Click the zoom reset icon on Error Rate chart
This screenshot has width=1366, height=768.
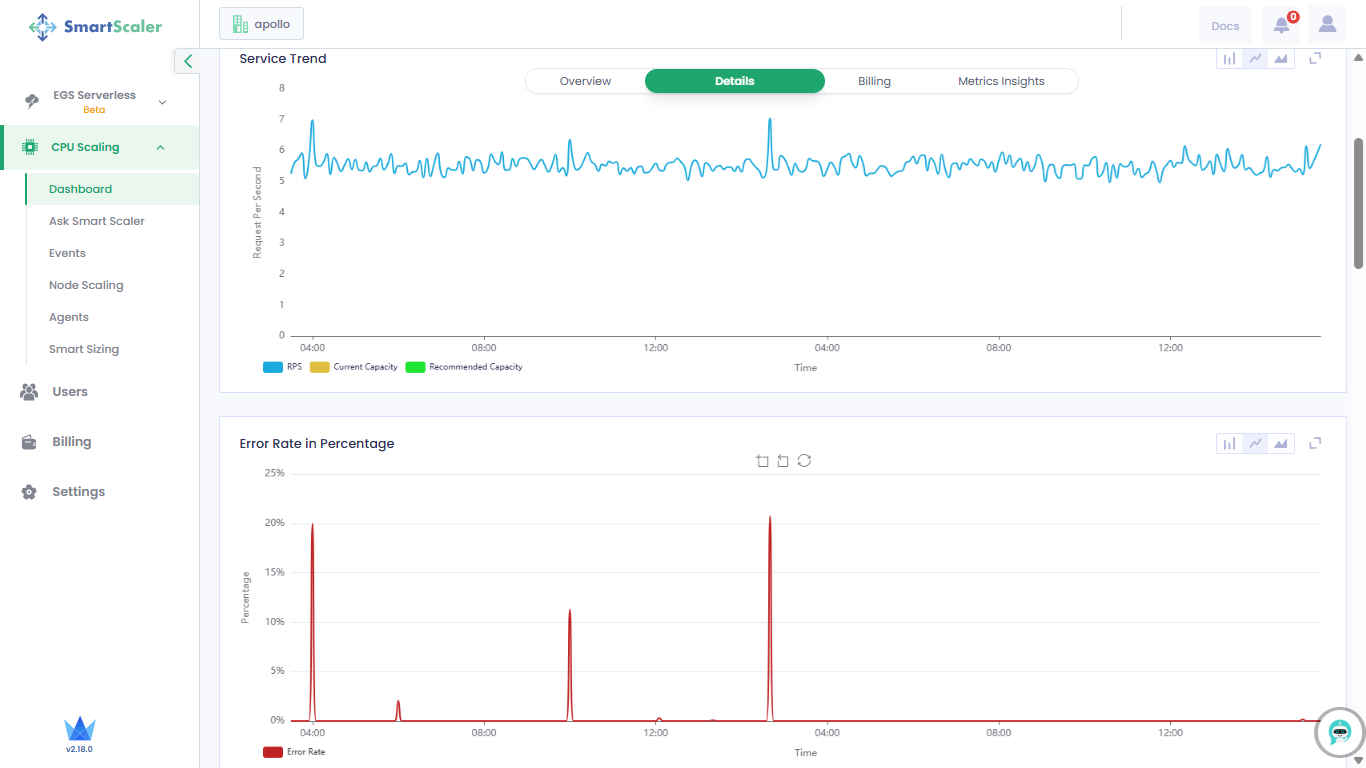pyautogui.click(x=783, y=461)
